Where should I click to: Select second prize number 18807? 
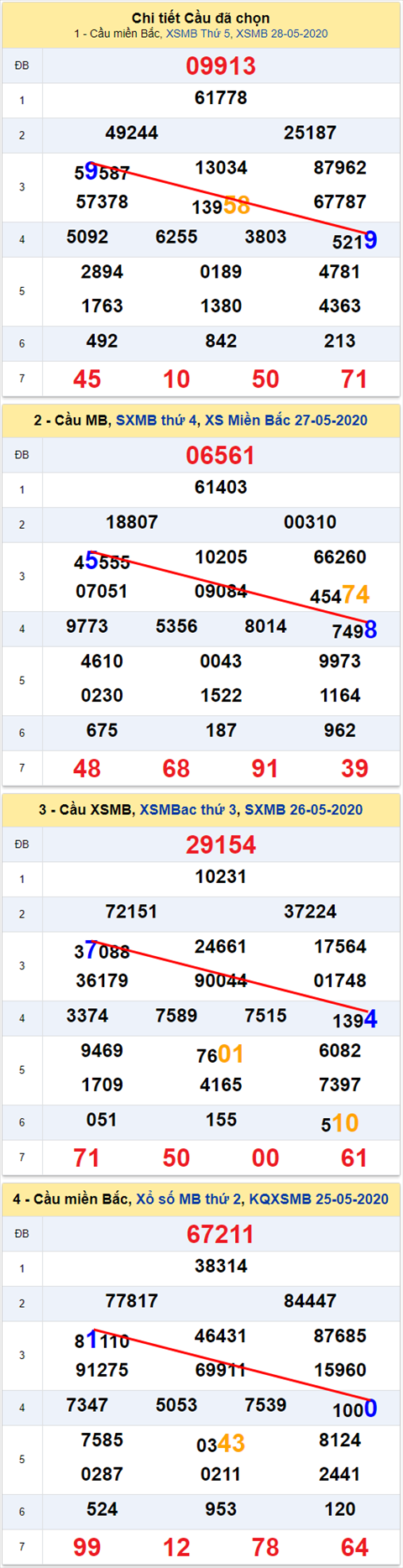(x=132, y=522)
